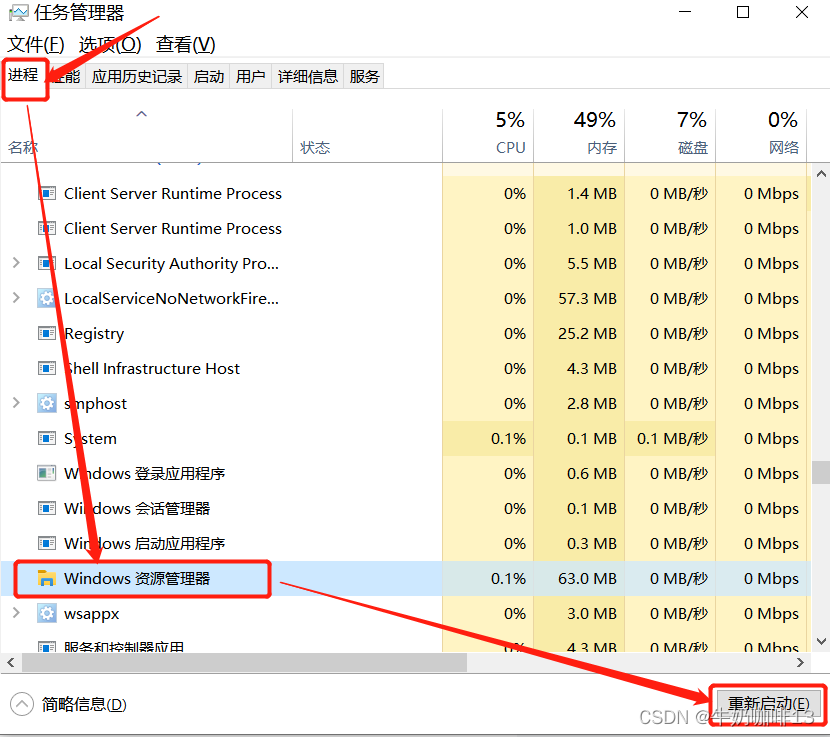
Task: Click the Windows 会话管理器 icon
Action: 47,508
